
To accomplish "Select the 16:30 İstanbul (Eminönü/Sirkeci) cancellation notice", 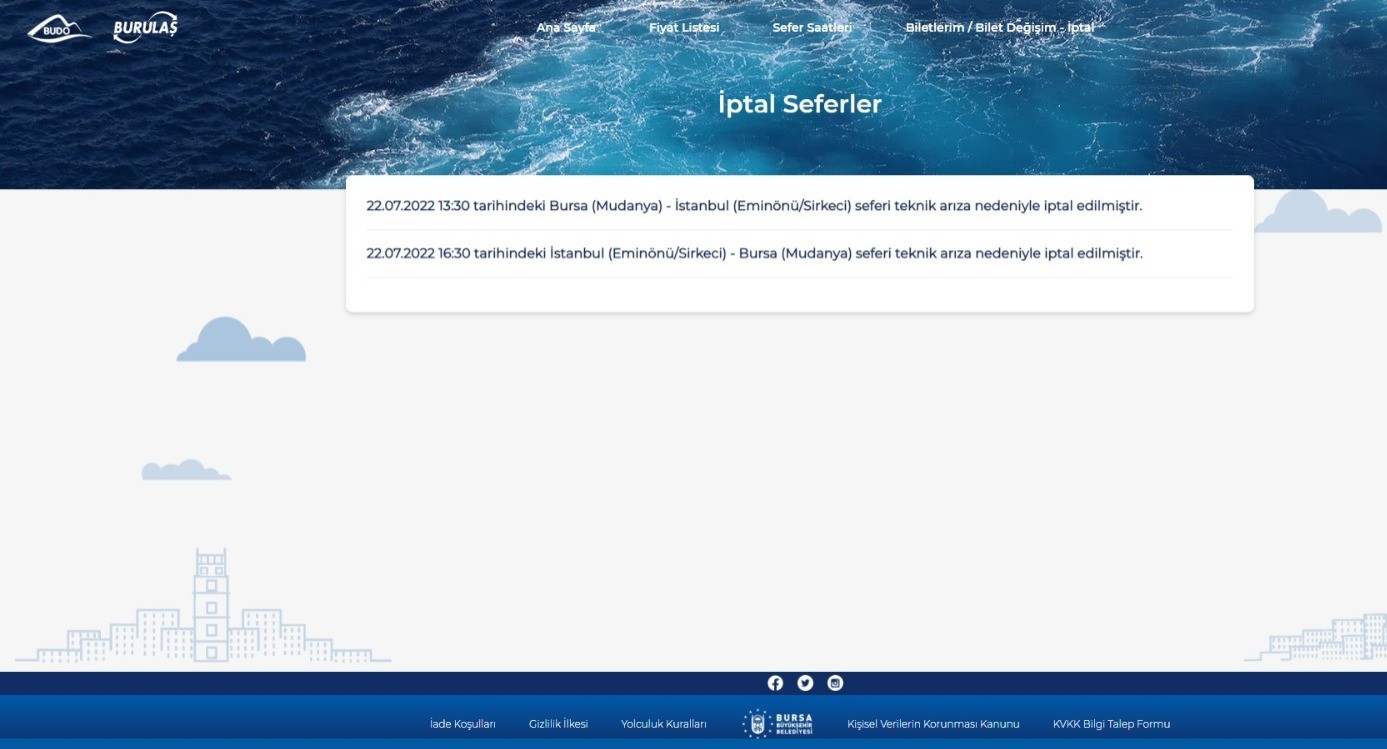I will (754, 254).
